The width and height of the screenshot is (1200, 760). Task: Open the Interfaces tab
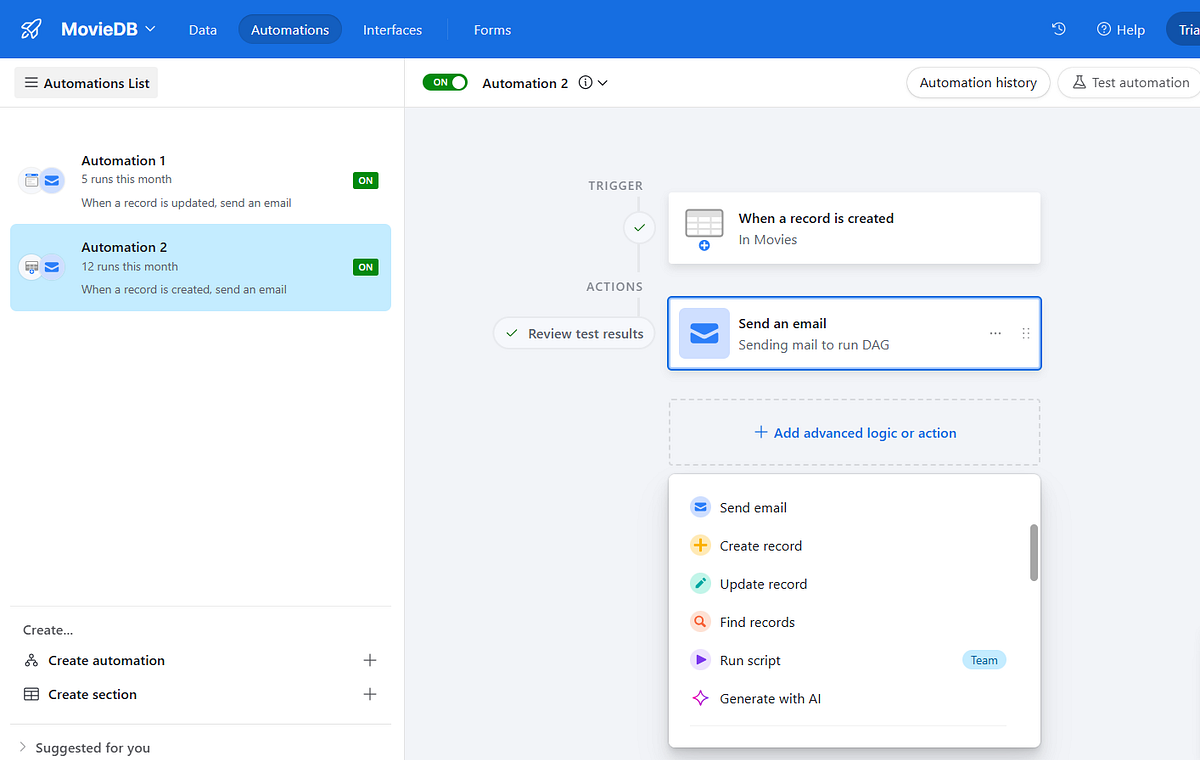click(x=392, y=30)
